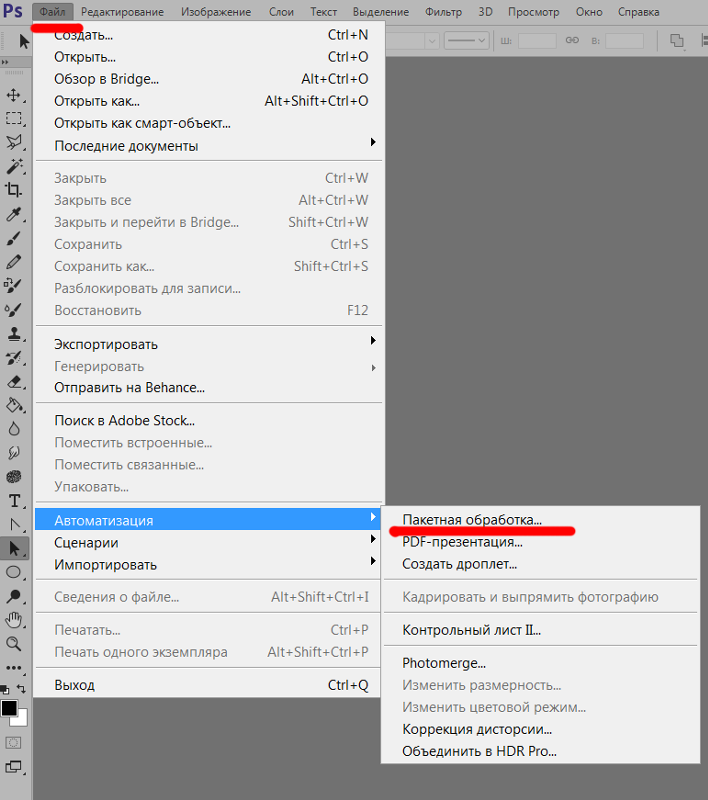708x800 pixels.
Task: Select the Convert Point pen tool
Action: [14, 524]
